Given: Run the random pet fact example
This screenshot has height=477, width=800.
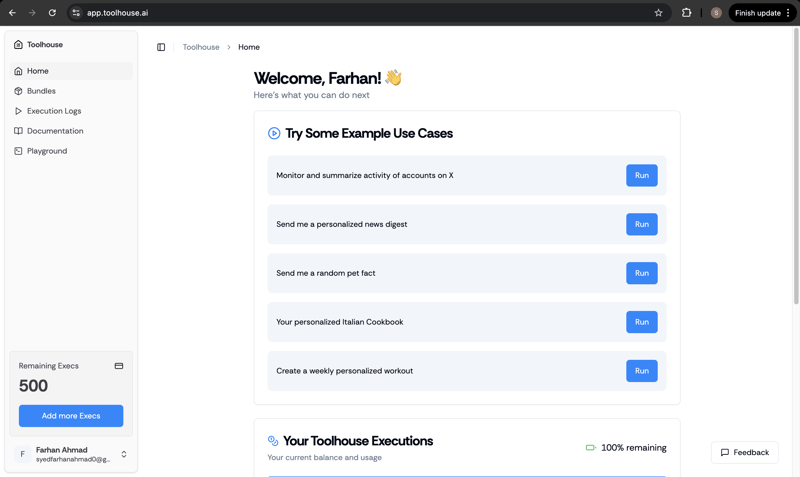Looking at the screenshot, I should [641, 273].
